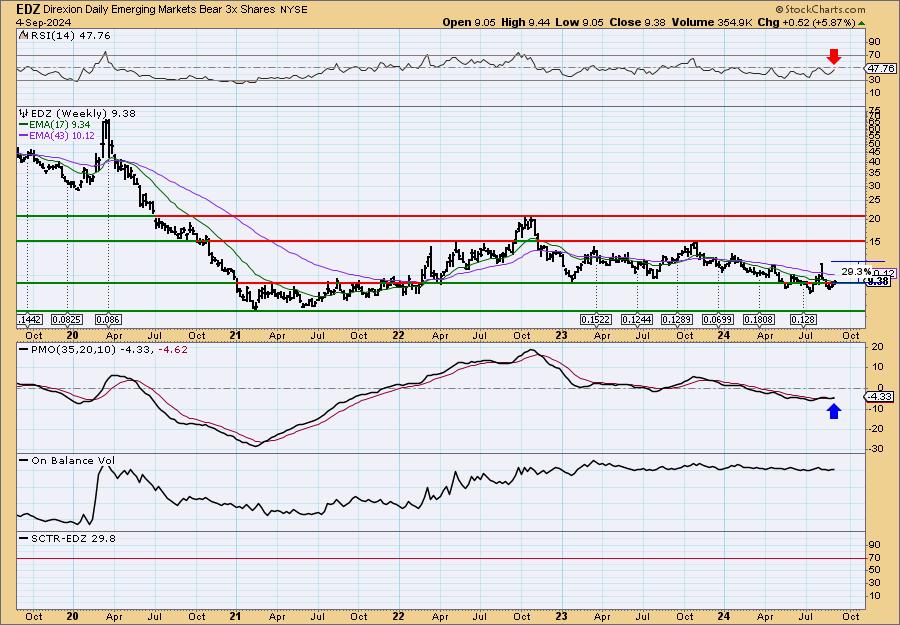This screenshot has width=900, height=625.
Task: Click the 0.086 dividend marker box
Action: click(x=108, y=320)
